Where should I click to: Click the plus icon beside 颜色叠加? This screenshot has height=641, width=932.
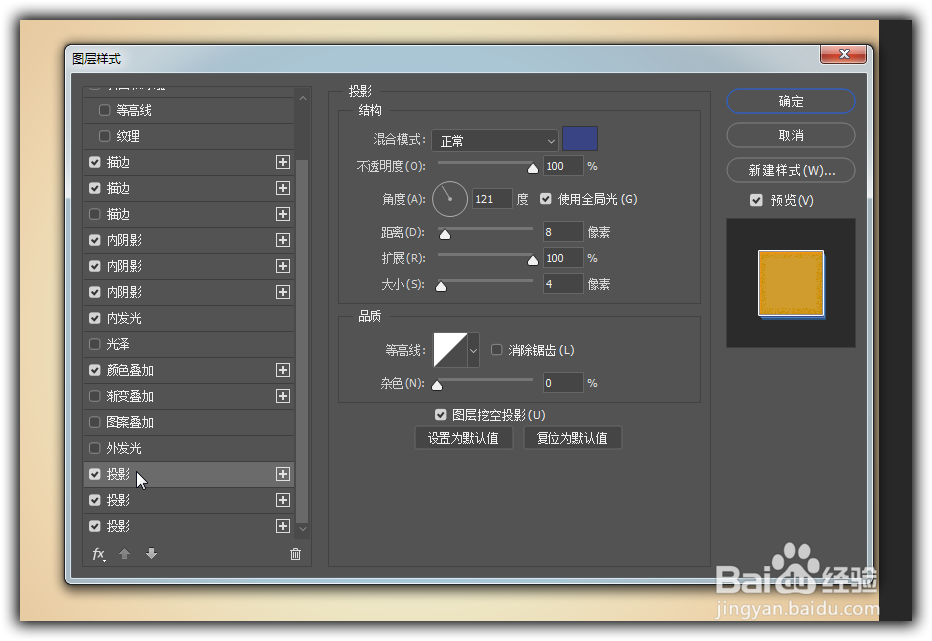click(283, 370)
